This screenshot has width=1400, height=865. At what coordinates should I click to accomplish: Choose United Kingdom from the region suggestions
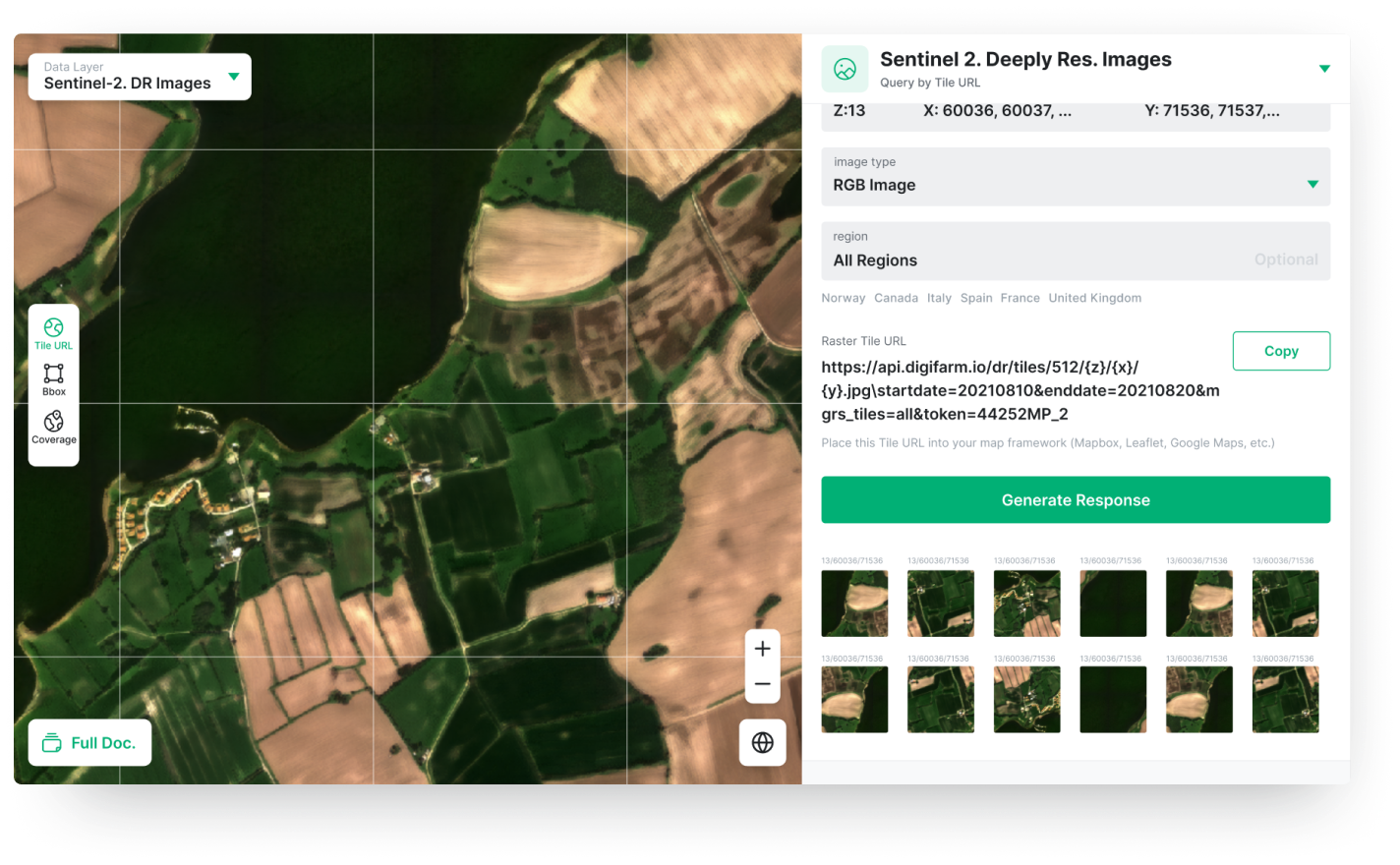point(1094,297)
